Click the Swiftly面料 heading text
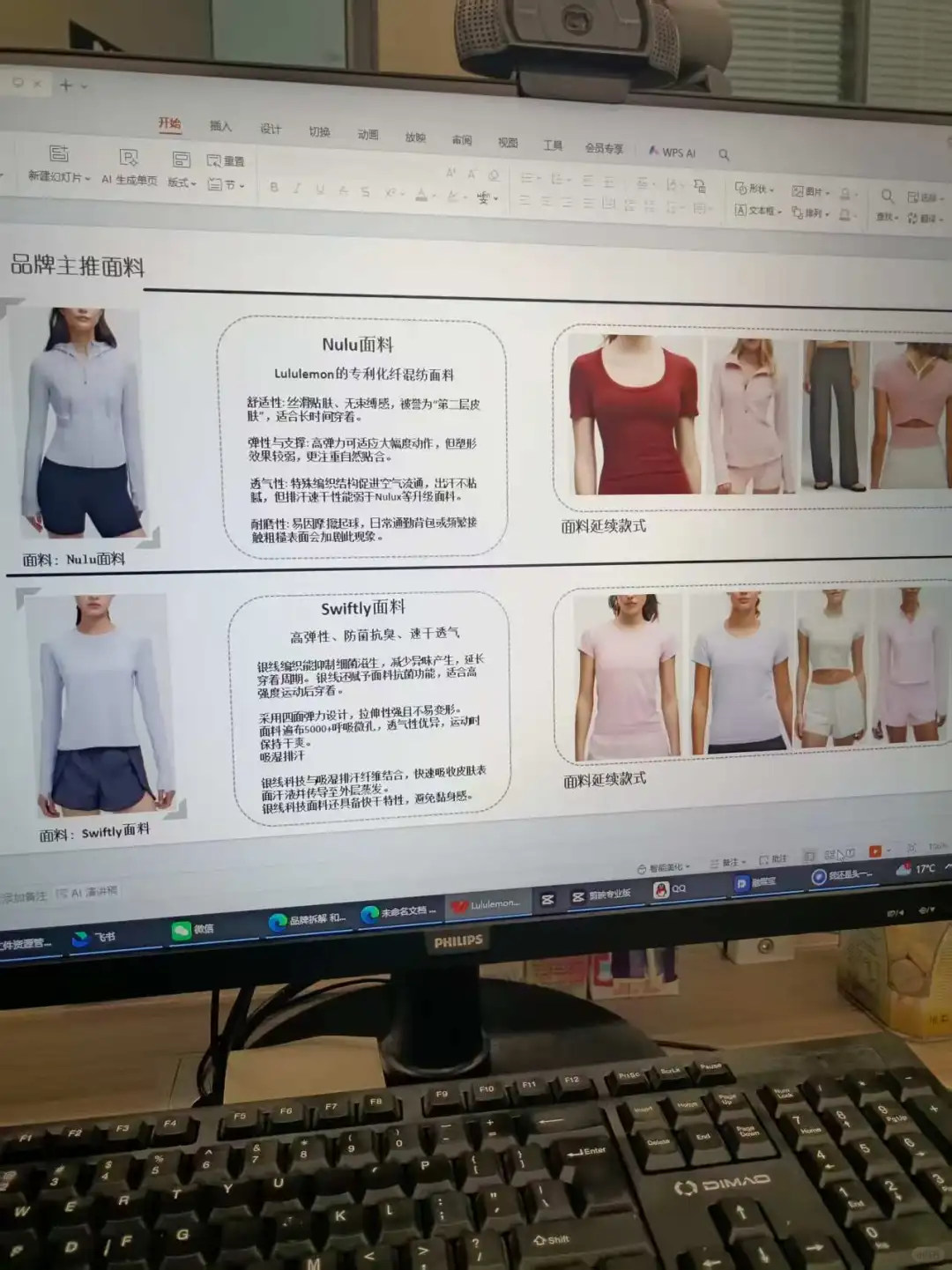 pyautogui.click(x=363, y=608)
